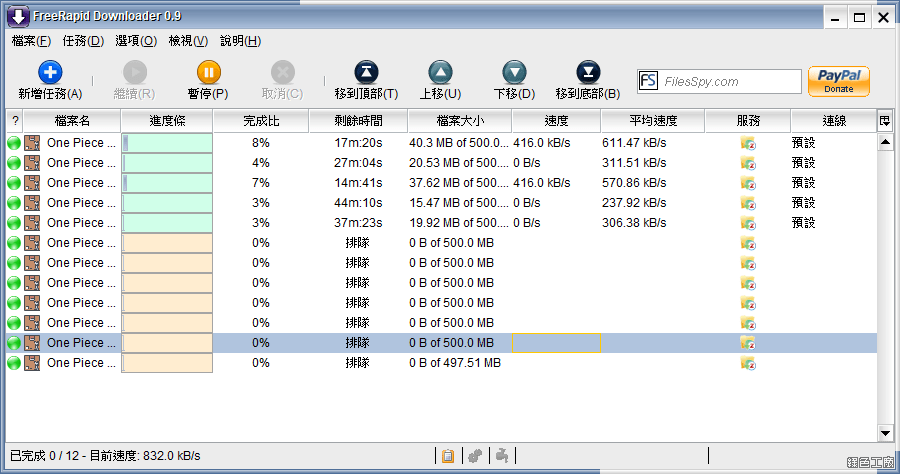
Task: Click the '20.53 MB of 500...' size cell
Action: coord(459,163)
